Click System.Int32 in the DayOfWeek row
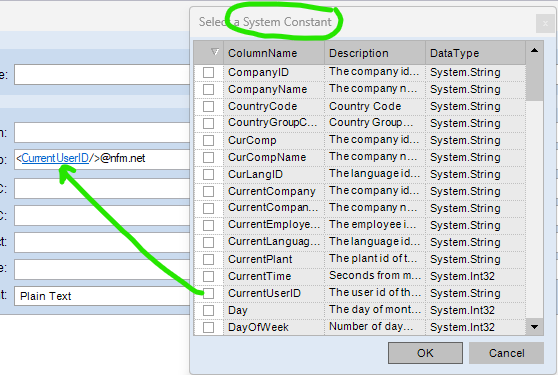The width and height of the screenshot is (558, 375). tap(475, 327)
